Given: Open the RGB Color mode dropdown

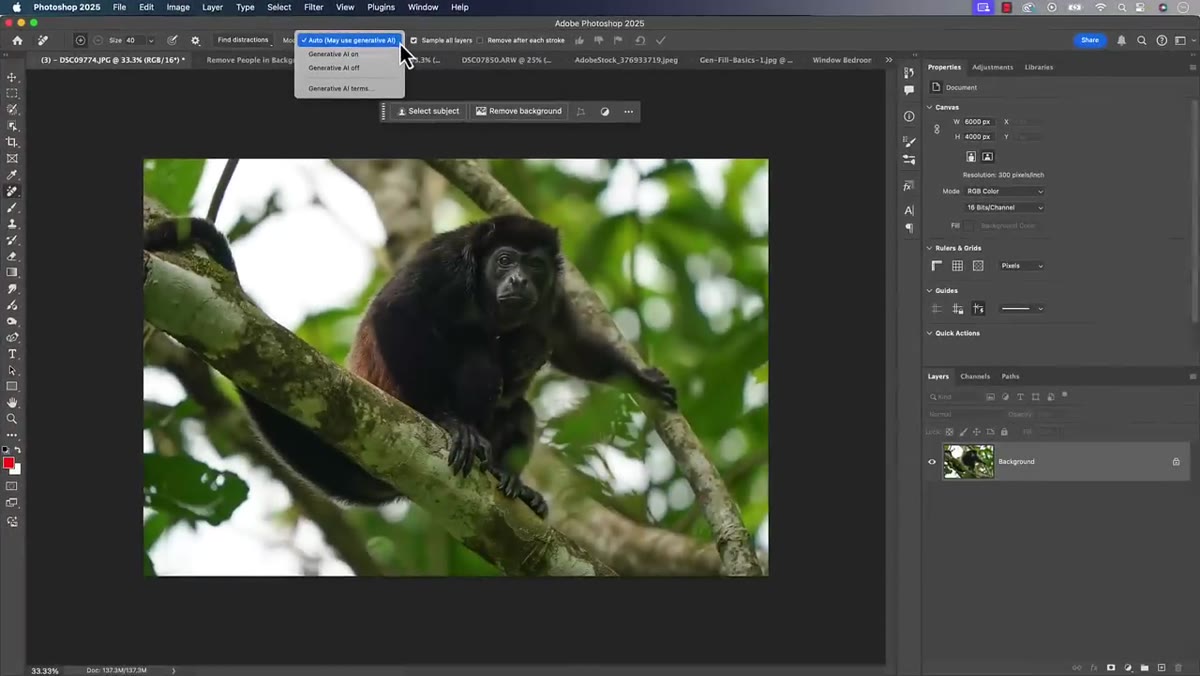Looking at the screenshot, I should (1005, 191).
